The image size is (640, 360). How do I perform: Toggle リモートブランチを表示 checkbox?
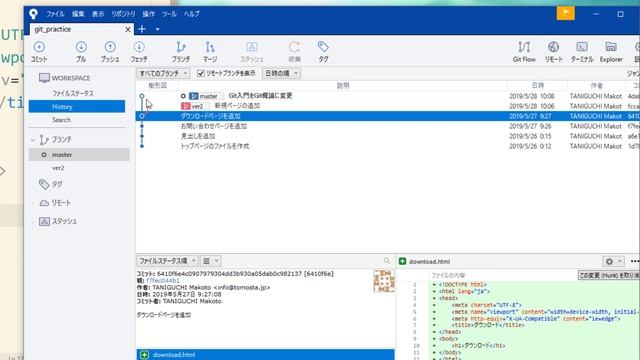(x=200, y=73)
